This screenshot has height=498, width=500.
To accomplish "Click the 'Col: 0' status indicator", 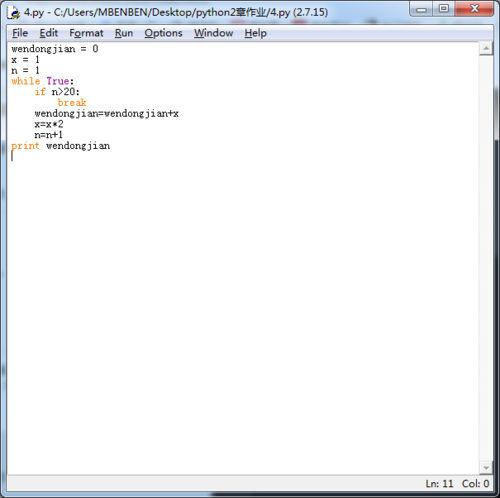I will (x=476, y=484).
